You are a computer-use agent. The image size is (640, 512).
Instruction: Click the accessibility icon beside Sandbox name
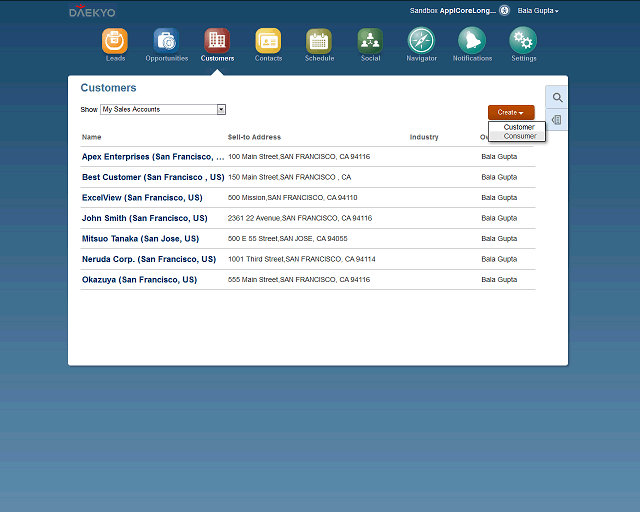point(504,11)
